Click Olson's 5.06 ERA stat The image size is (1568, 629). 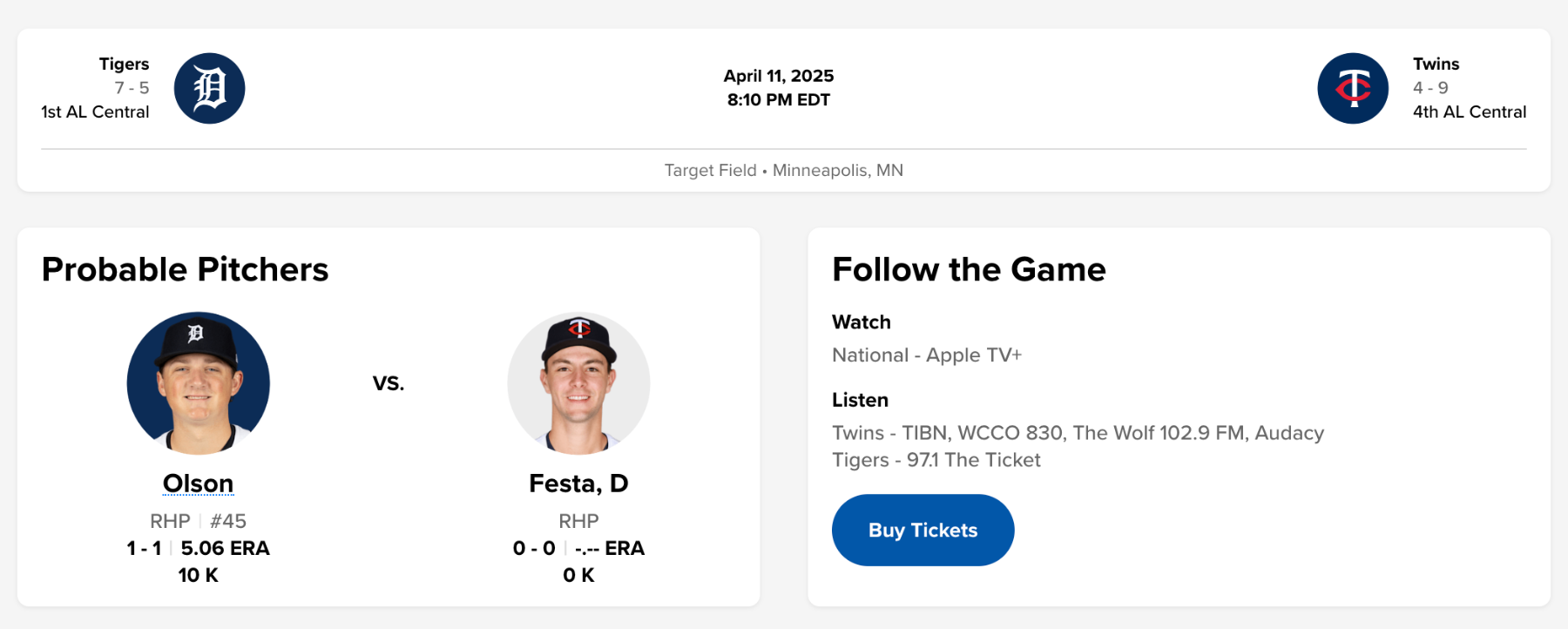(x=225, y=548)
